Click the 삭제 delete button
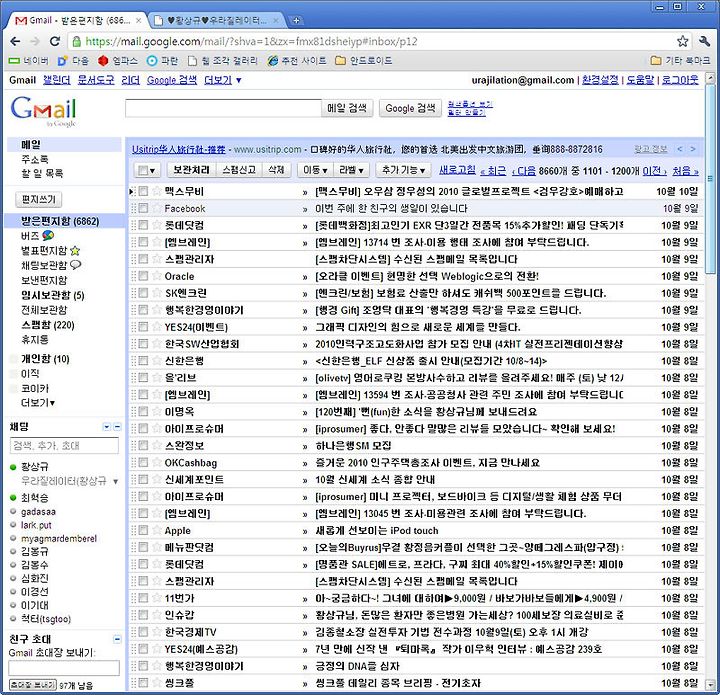720x695 pixels. point(276,170)
